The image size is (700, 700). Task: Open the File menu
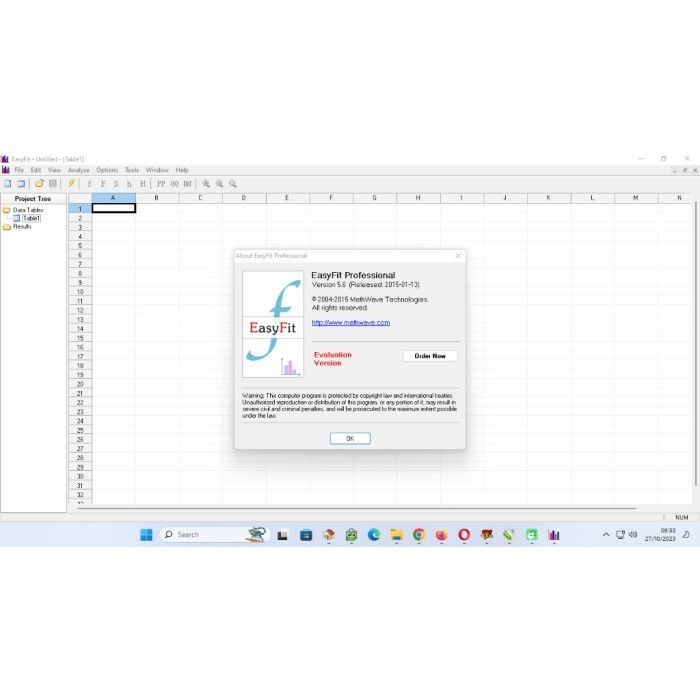(x=19, y=170)
